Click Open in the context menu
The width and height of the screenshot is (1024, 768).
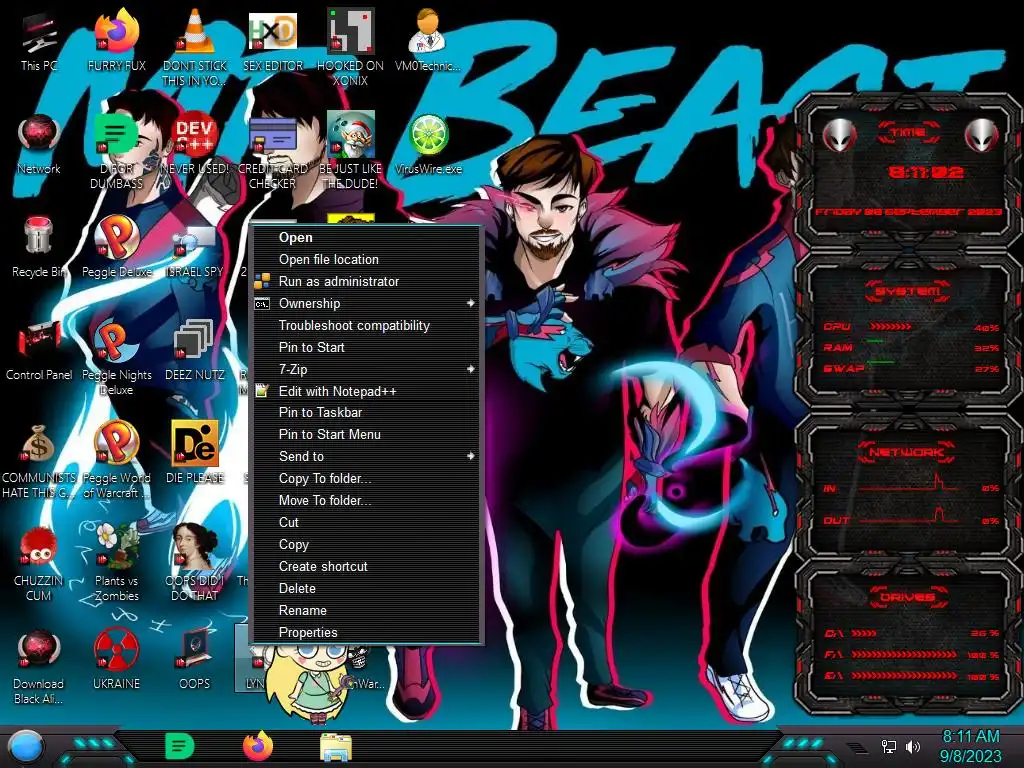click(366, 238)
